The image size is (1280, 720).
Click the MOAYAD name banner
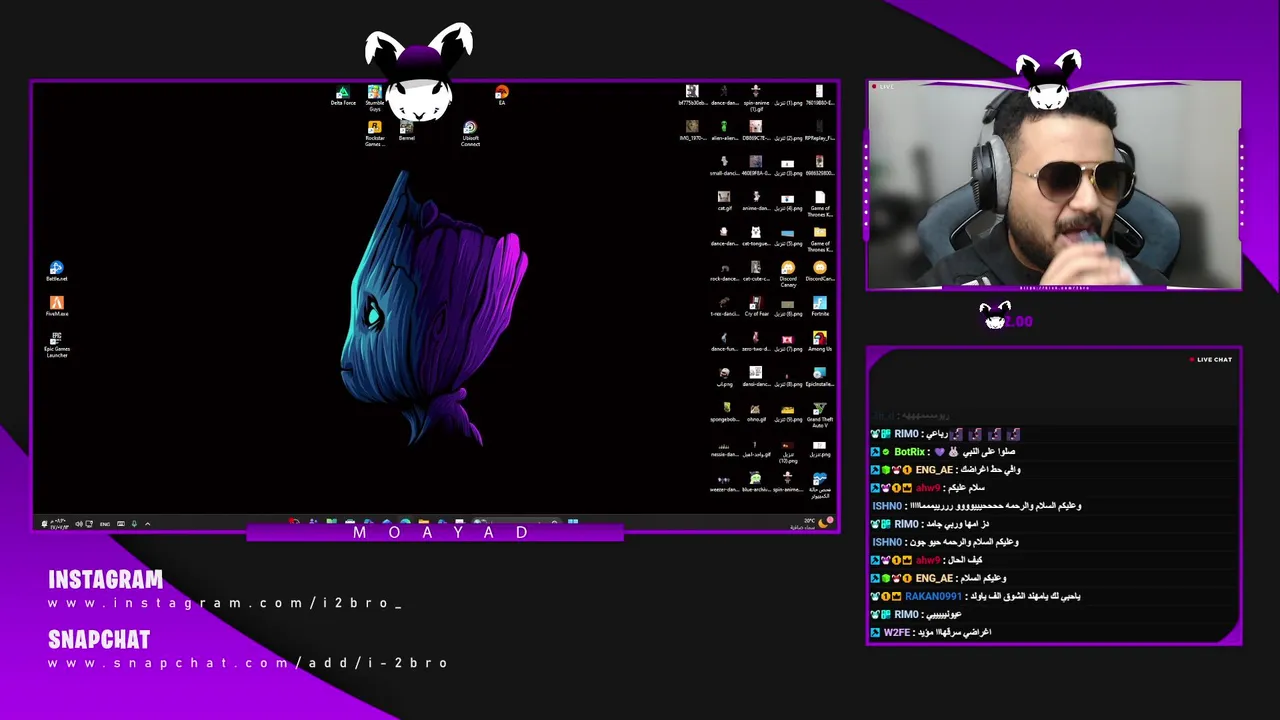click(x=435, y=532)
